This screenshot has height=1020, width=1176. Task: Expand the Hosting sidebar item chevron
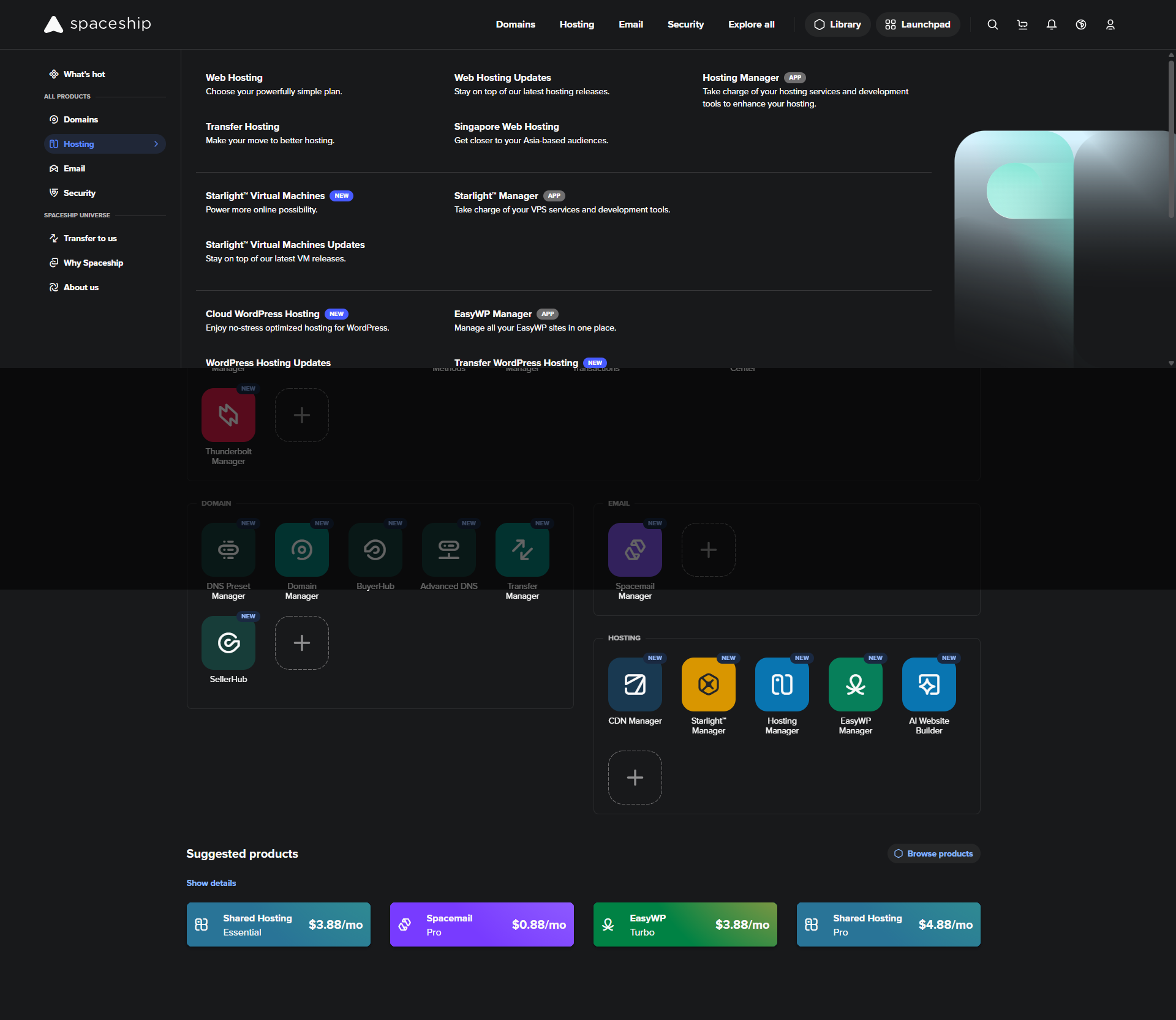pyautogui.click(x=156, y=144)
